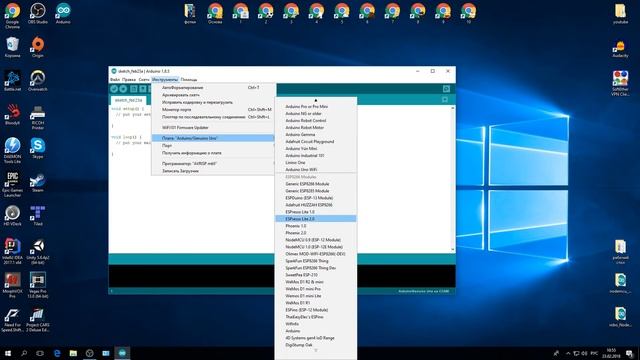Click the Arduino desktop shortcut icon
The height and width of the screenshot is (360, 640).
coord(63,13)
